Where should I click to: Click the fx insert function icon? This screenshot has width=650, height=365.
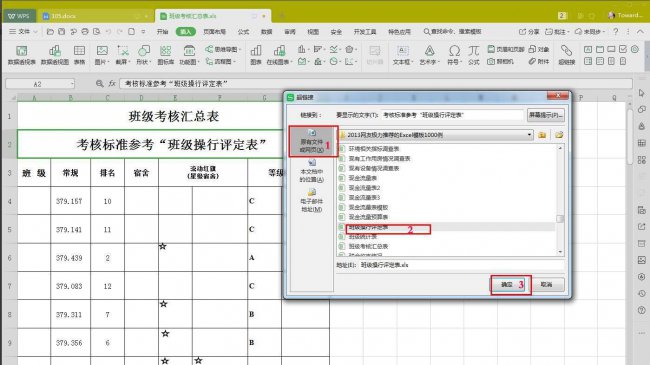pyautogui.click(x=112, y=83)
